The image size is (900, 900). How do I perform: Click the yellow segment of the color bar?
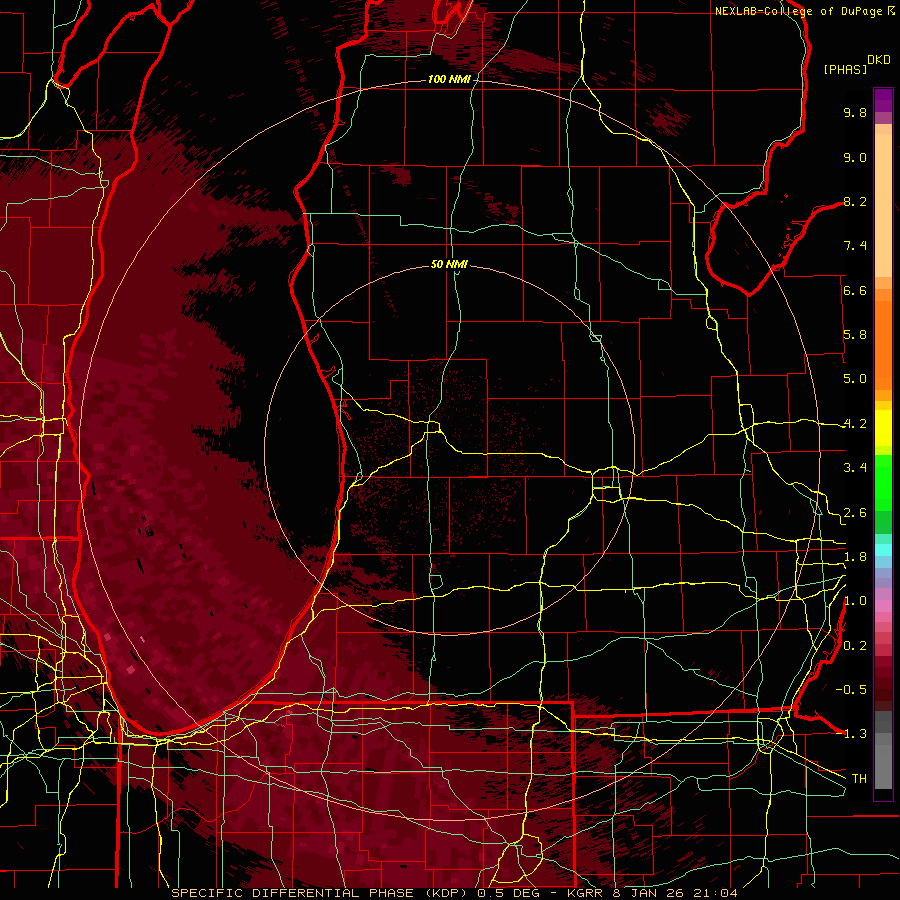point(883,428)
